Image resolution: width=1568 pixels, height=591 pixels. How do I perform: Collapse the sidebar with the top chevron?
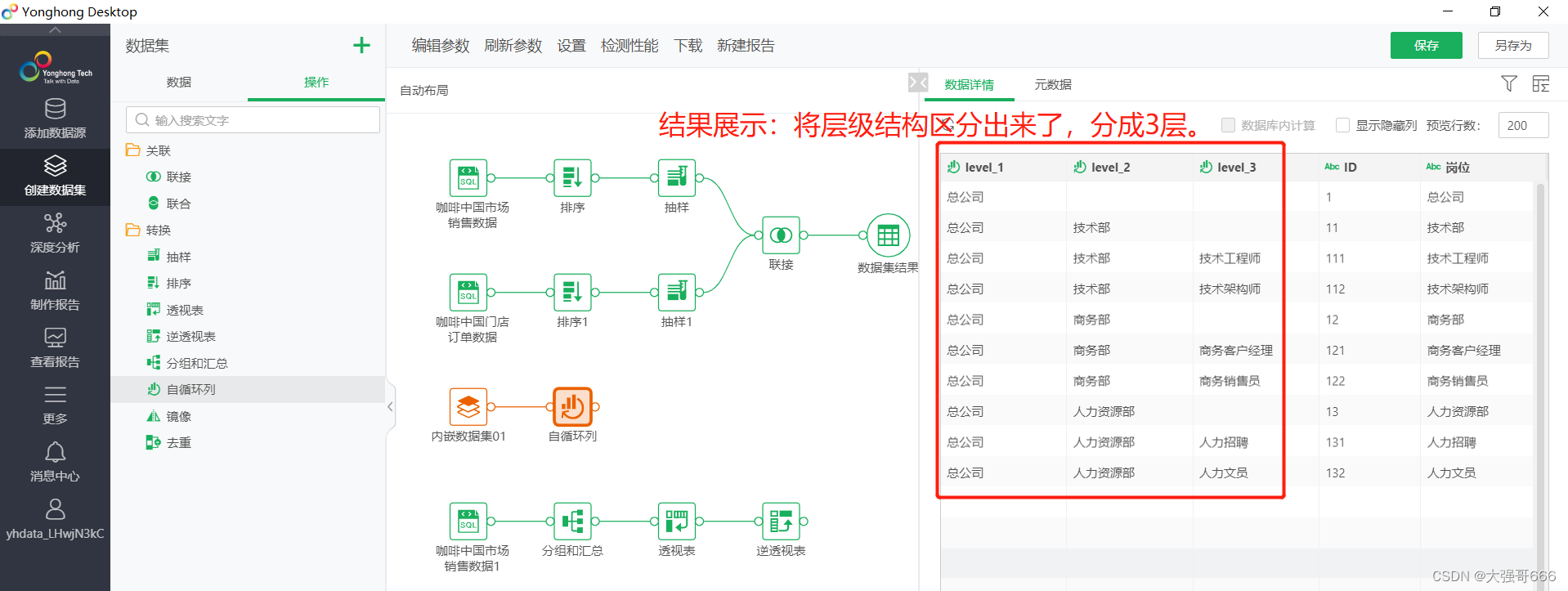(55, 30)
